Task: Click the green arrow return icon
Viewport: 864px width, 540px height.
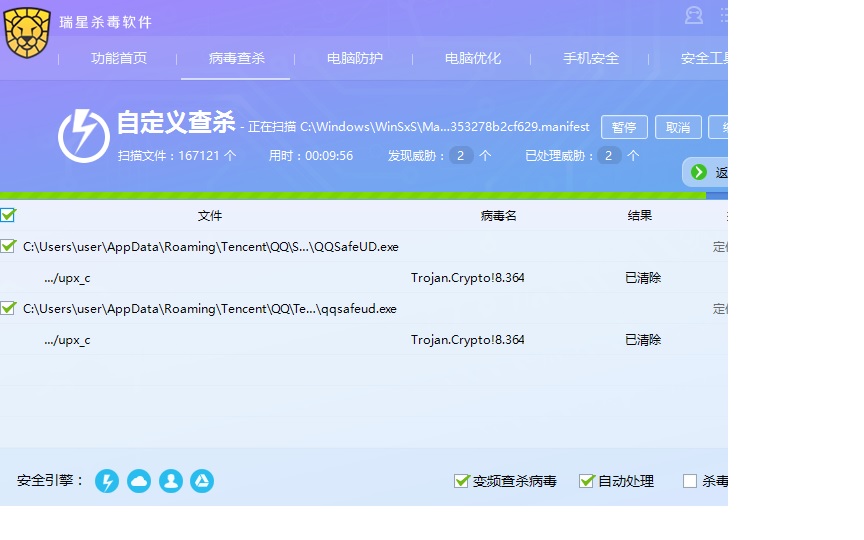Action: click(x=699, y=172)
